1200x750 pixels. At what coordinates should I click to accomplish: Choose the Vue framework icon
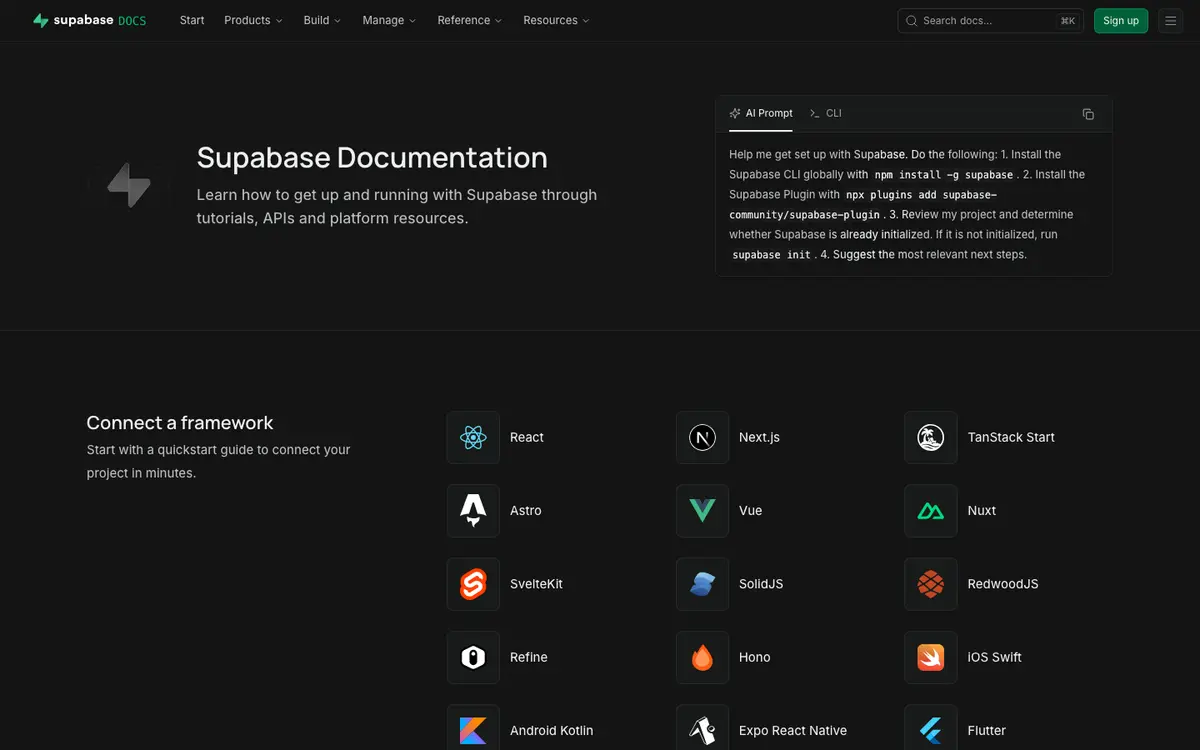[702, 510]
